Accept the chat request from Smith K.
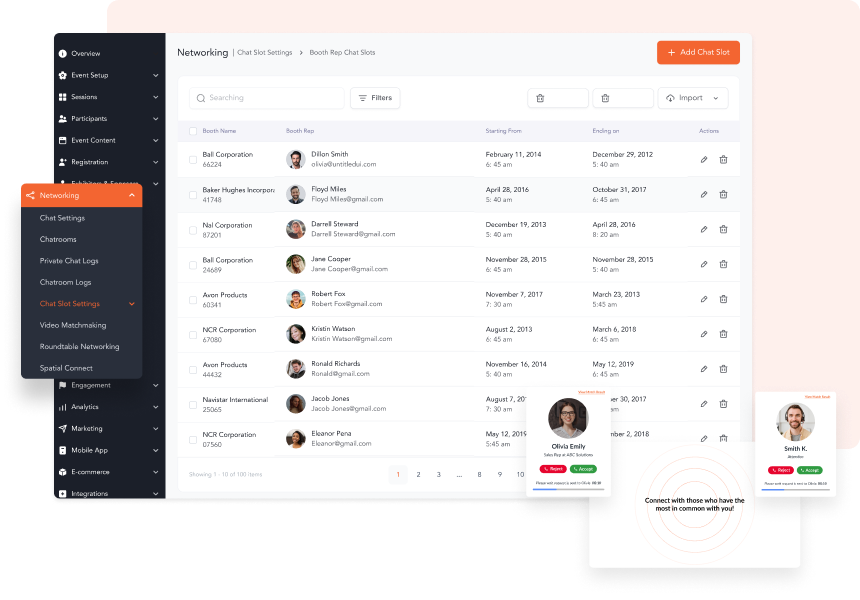 click(812, 468)
